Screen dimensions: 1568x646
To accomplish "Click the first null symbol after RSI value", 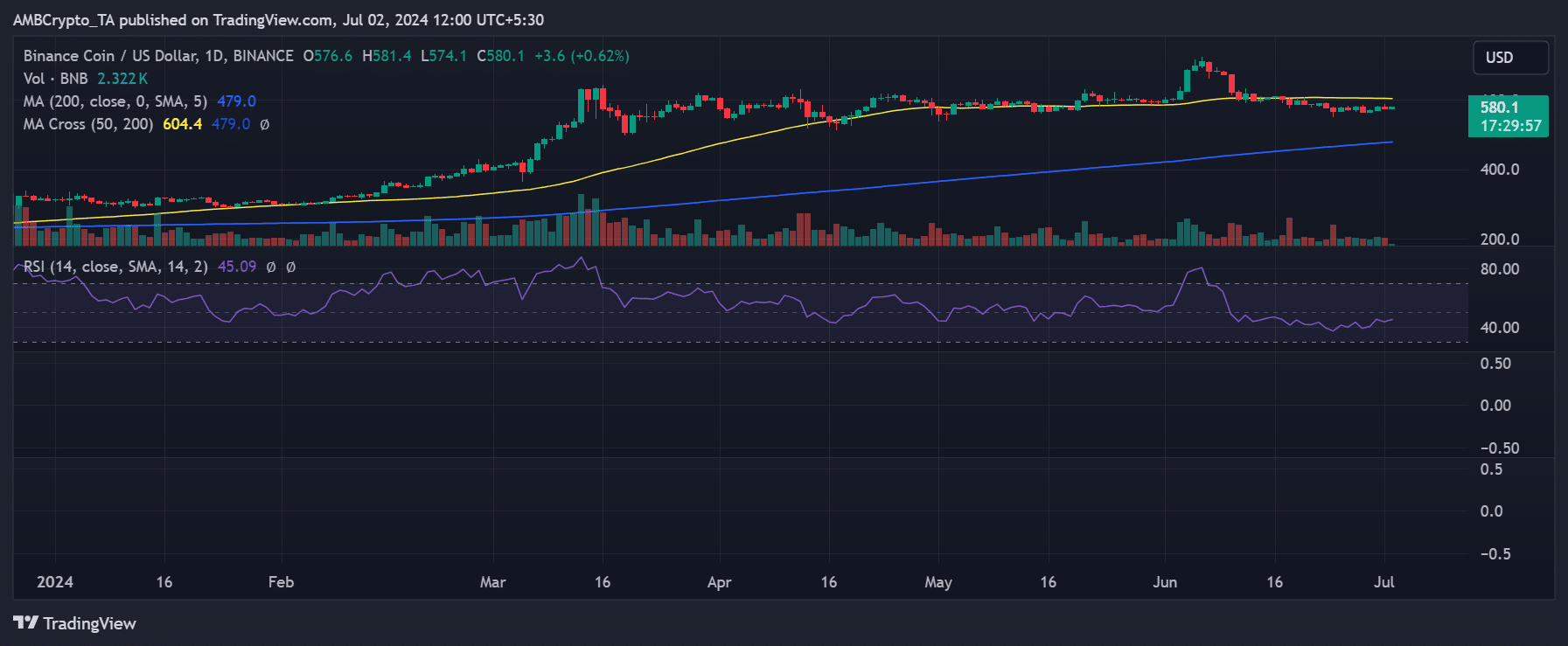I will 271,267.
